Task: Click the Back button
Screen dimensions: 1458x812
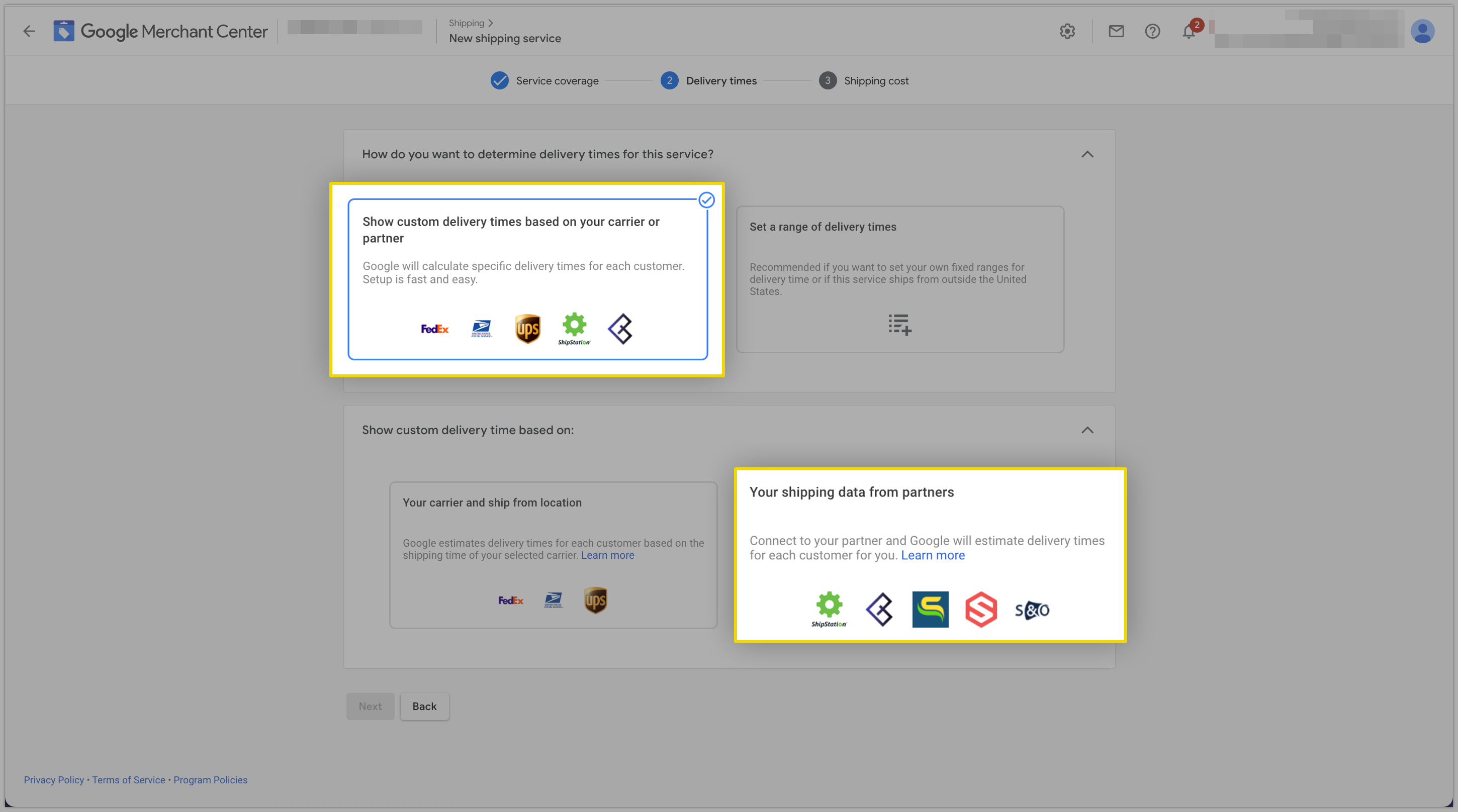Action: click(424, 706)
